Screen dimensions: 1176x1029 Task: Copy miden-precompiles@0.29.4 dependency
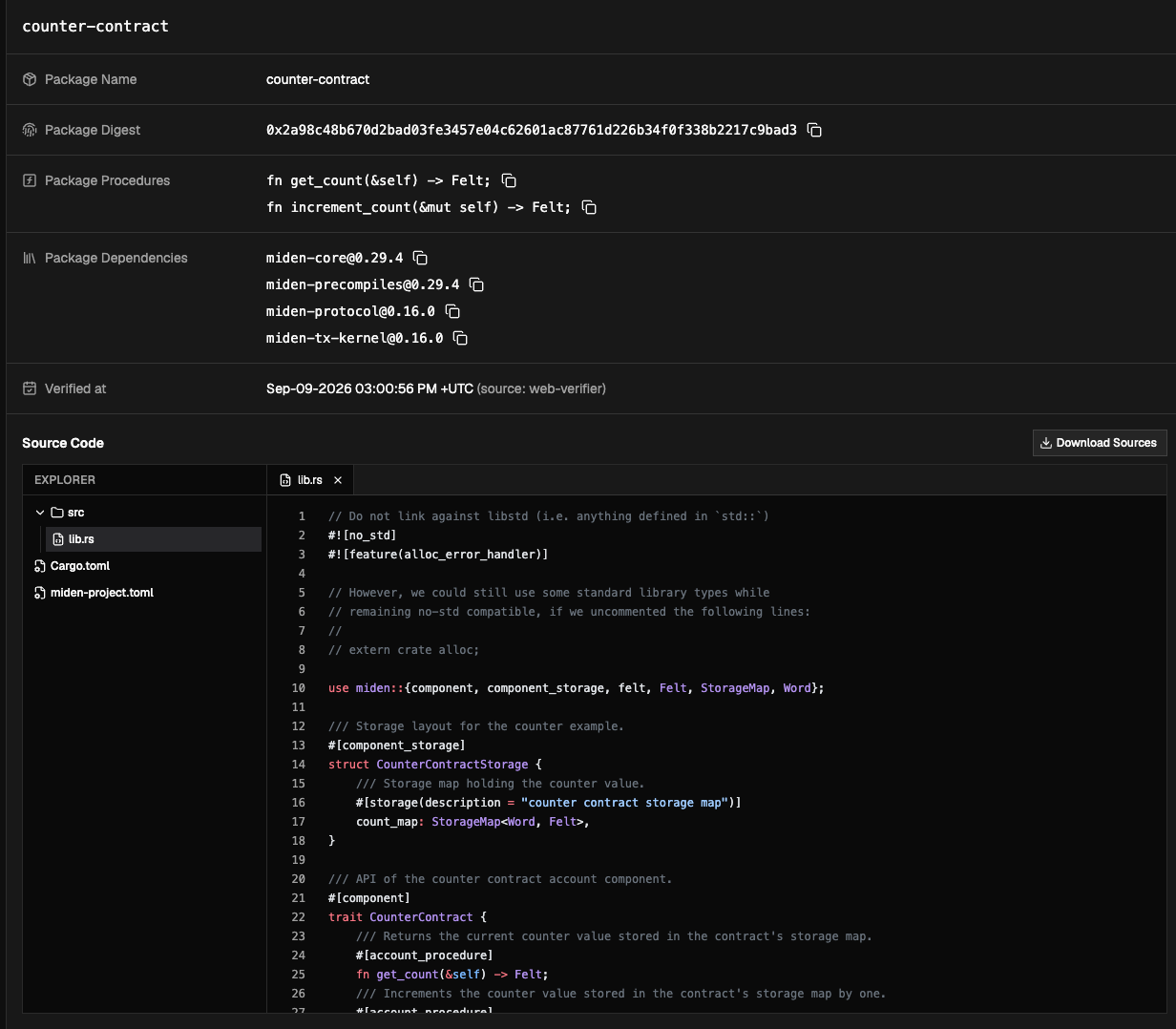tap(476, 284)
